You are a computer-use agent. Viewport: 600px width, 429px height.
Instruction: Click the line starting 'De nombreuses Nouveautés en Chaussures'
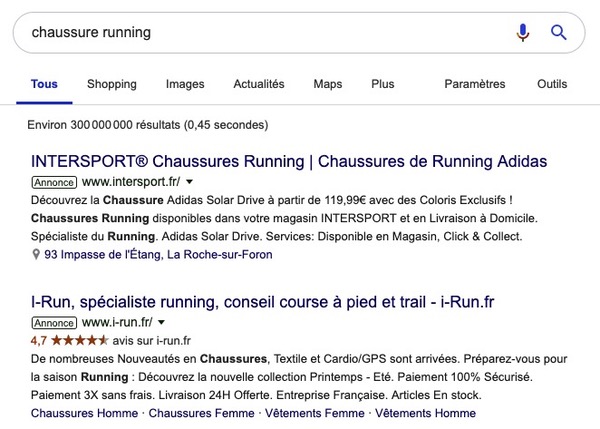tap(299, 359)
